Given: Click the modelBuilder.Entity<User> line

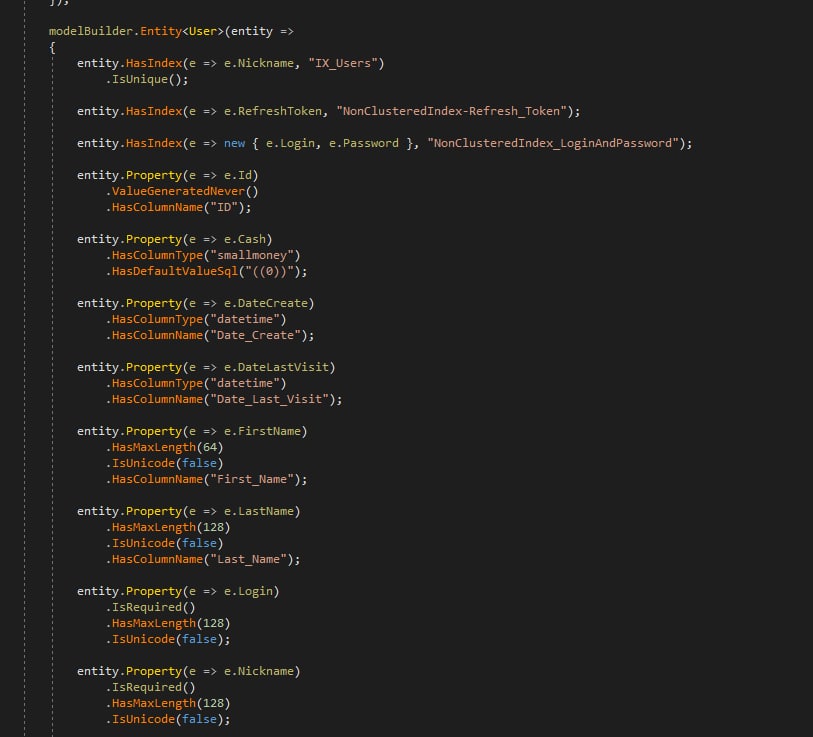Looking at the screenshot, I should pyautogui.click(x=171, y=32).
